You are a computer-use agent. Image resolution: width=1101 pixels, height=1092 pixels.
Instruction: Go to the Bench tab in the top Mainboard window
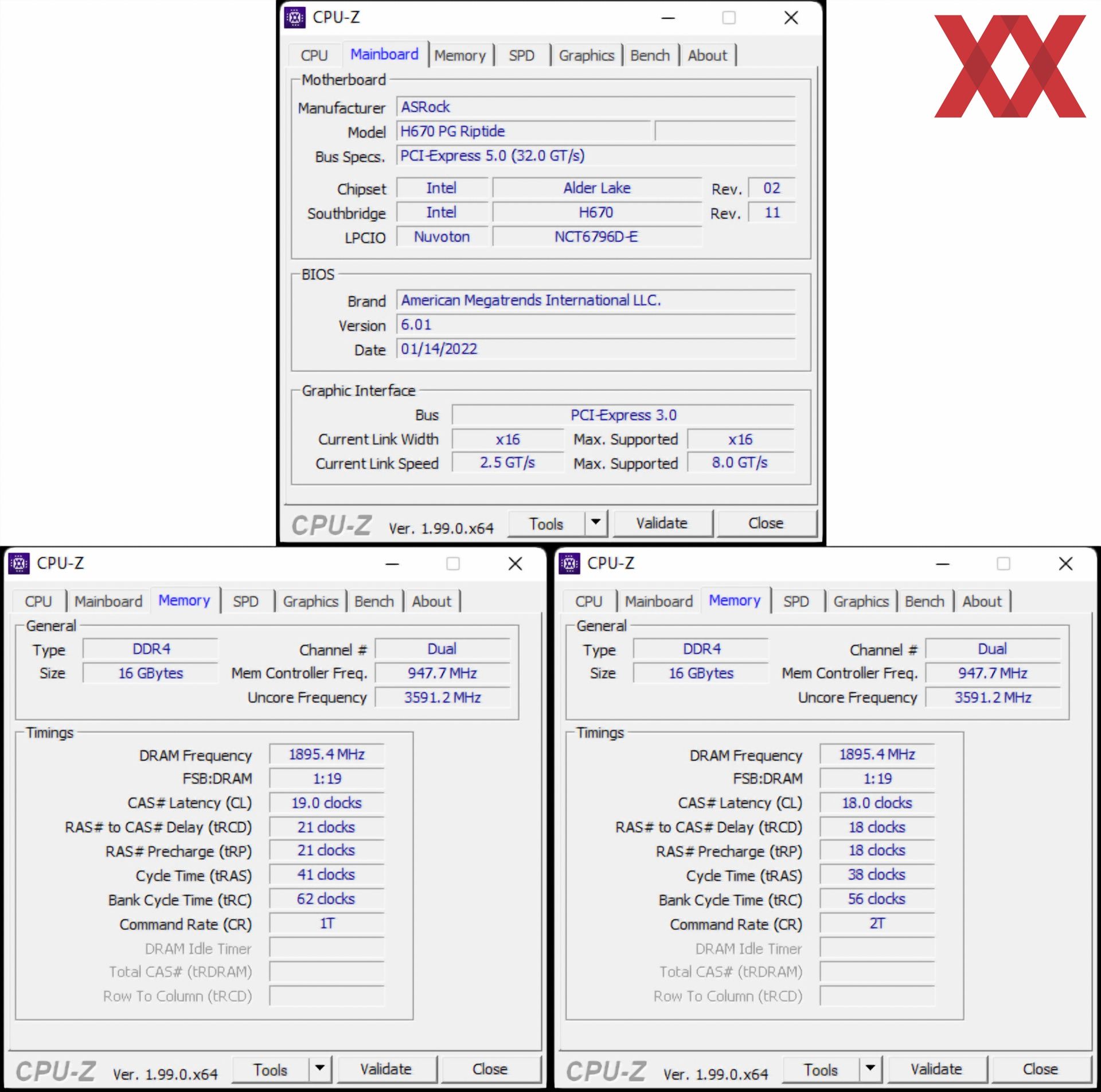650,56
